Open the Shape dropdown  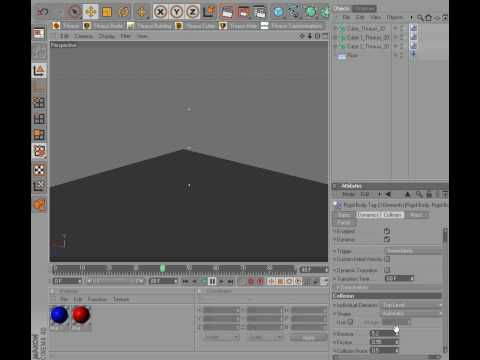pyautogui.click(x=412, y=314)
